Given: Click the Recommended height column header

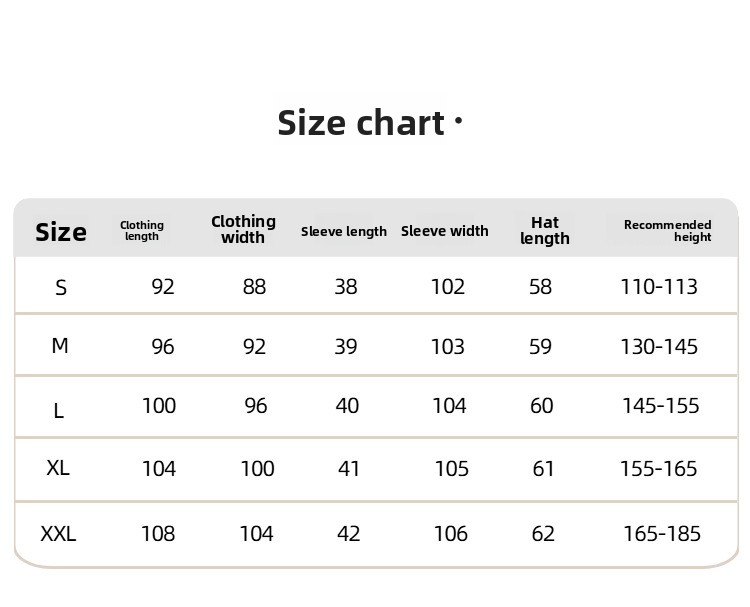Looking at the screenshot, I should 667,231.
